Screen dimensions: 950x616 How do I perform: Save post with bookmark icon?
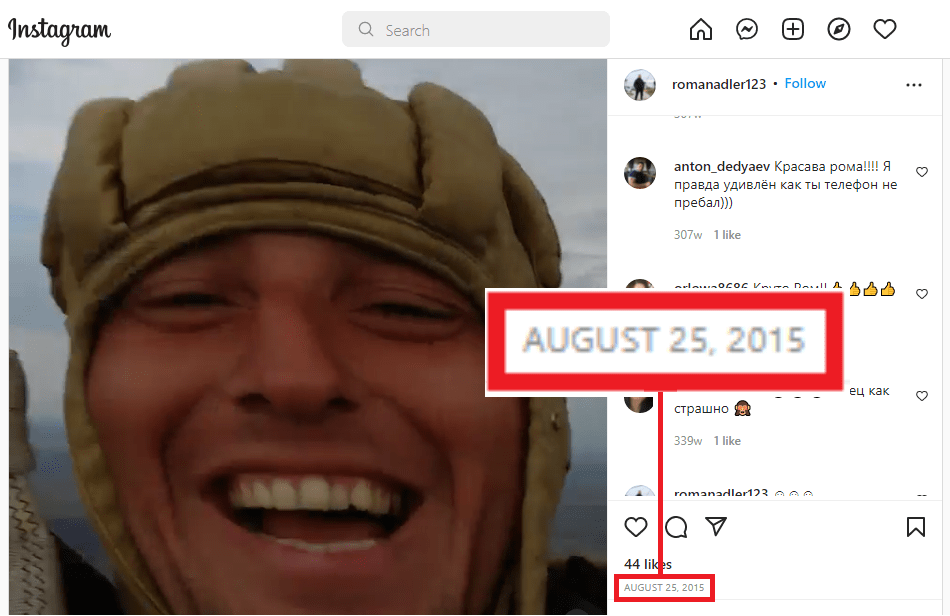915,527
